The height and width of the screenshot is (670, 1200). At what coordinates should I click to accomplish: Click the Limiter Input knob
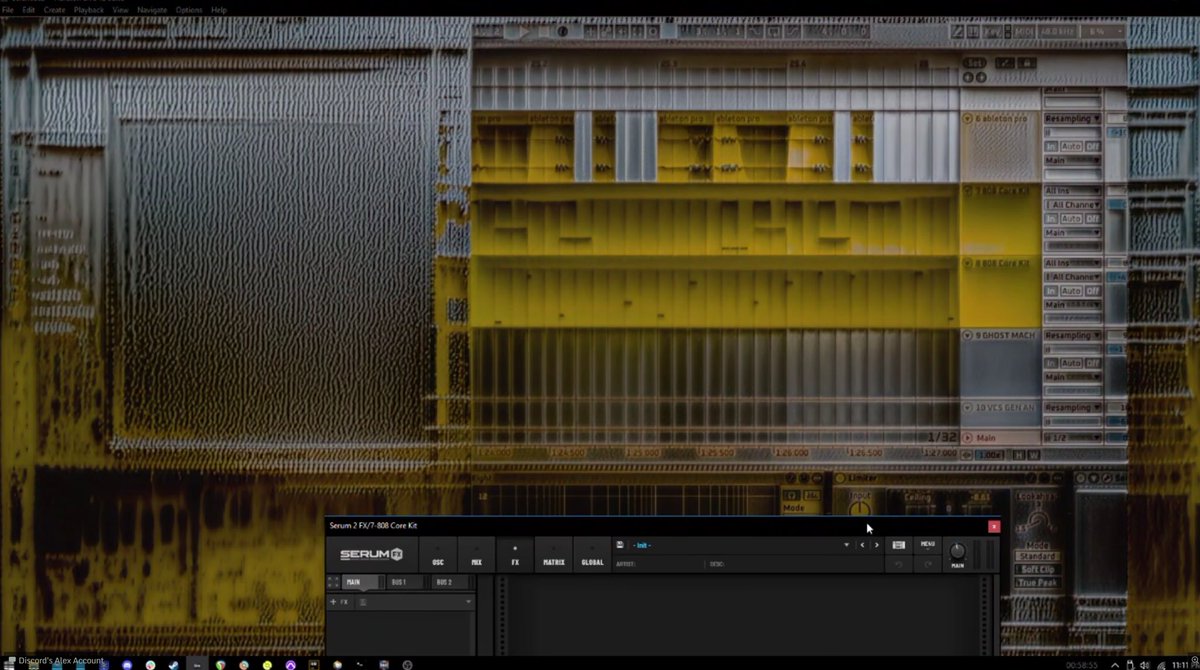pyautogui.click(x=860, y=508)
